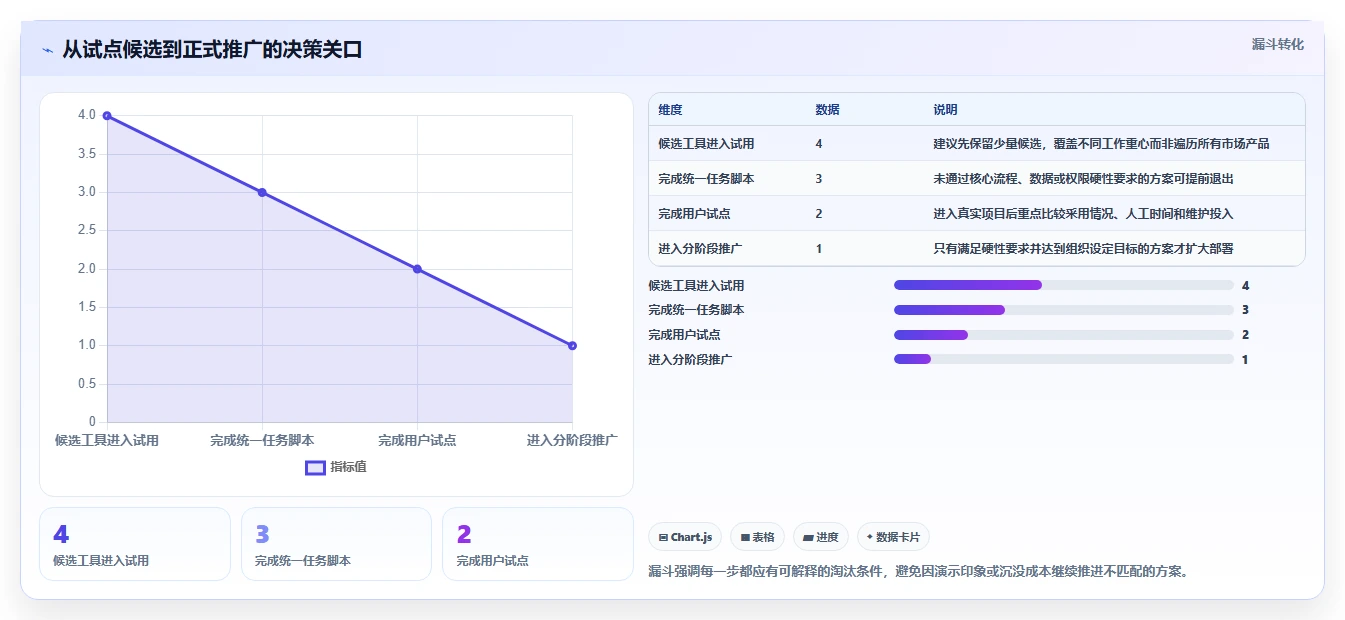Click the lightning icon beside the title
Viewport: 1345px width, 620px height.
tap(47, 50)
